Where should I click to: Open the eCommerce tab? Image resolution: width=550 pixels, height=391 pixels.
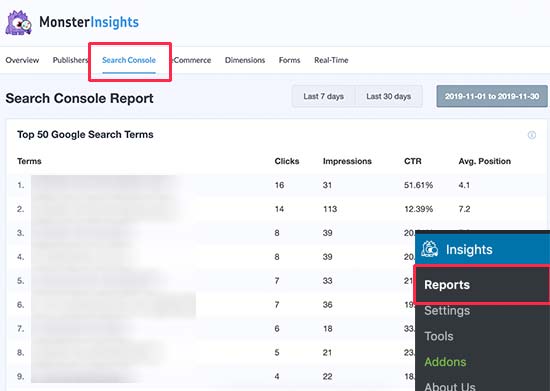pos(192,60)
